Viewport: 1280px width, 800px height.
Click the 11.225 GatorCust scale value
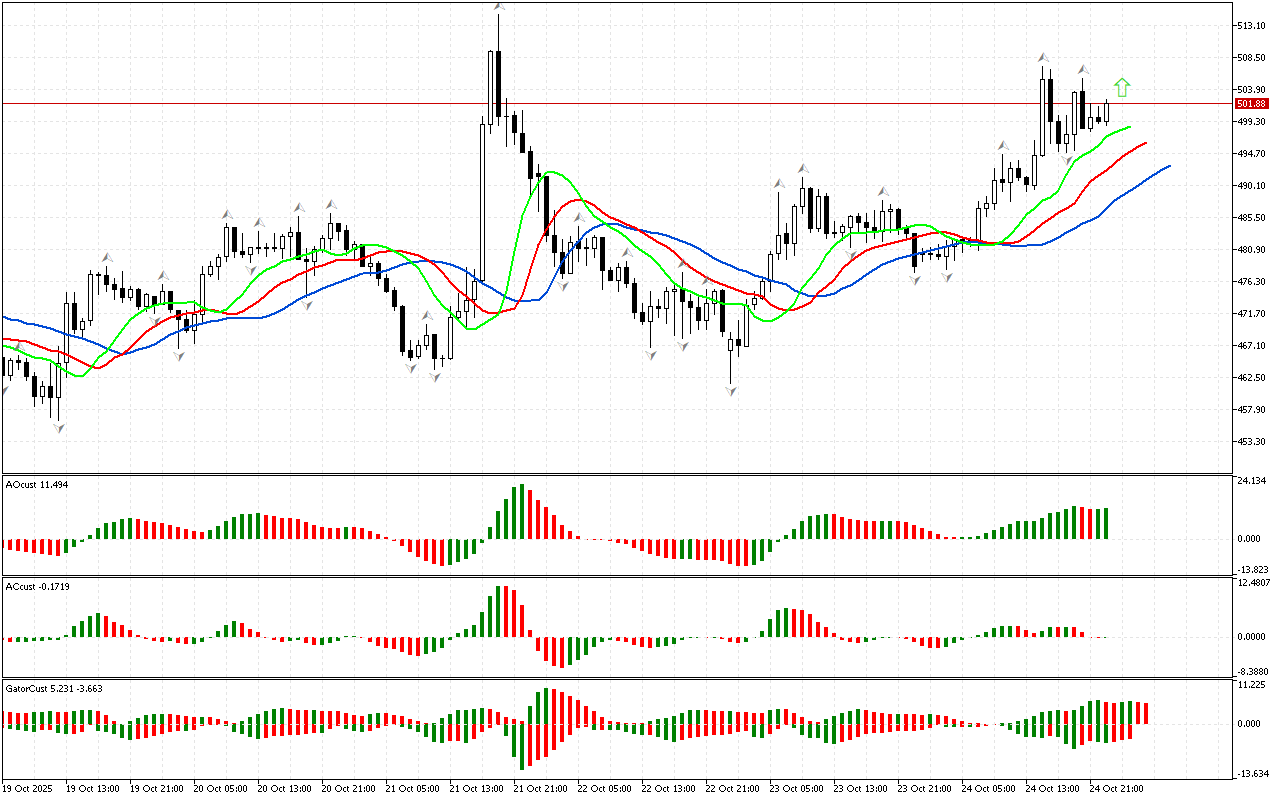tap(1252, 685)
